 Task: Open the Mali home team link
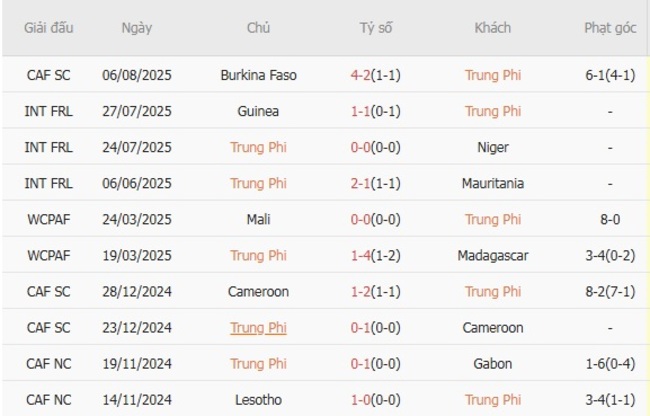pos(258,219)
